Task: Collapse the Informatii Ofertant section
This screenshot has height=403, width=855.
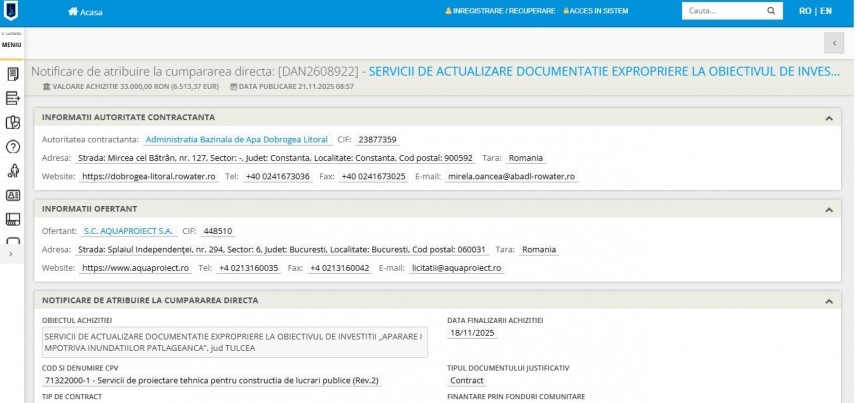Action: 828,209
